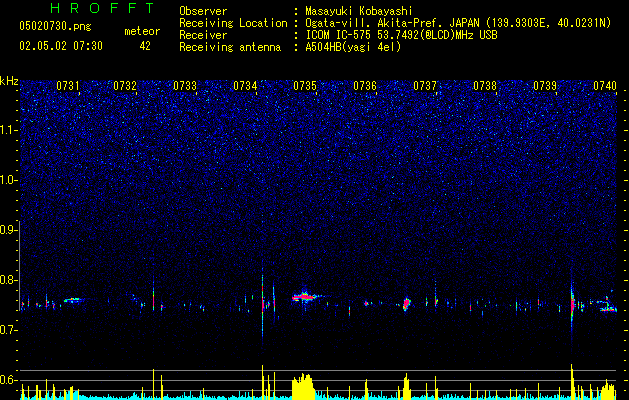Screen dimensions: 629x400
Task: Click the 0738 time marker
Action: point(485,86)
